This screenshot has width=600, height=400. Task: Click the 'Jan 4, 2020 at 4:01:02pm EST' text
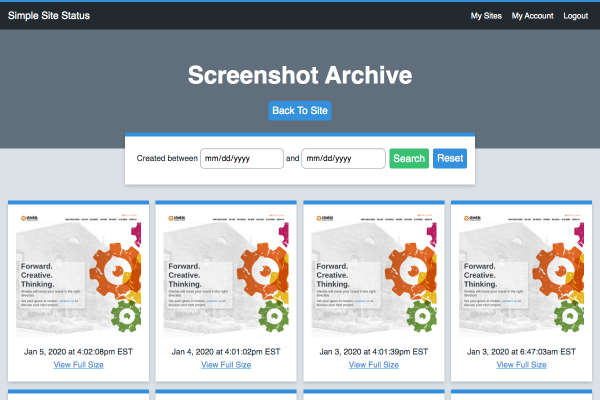point(226,352)
